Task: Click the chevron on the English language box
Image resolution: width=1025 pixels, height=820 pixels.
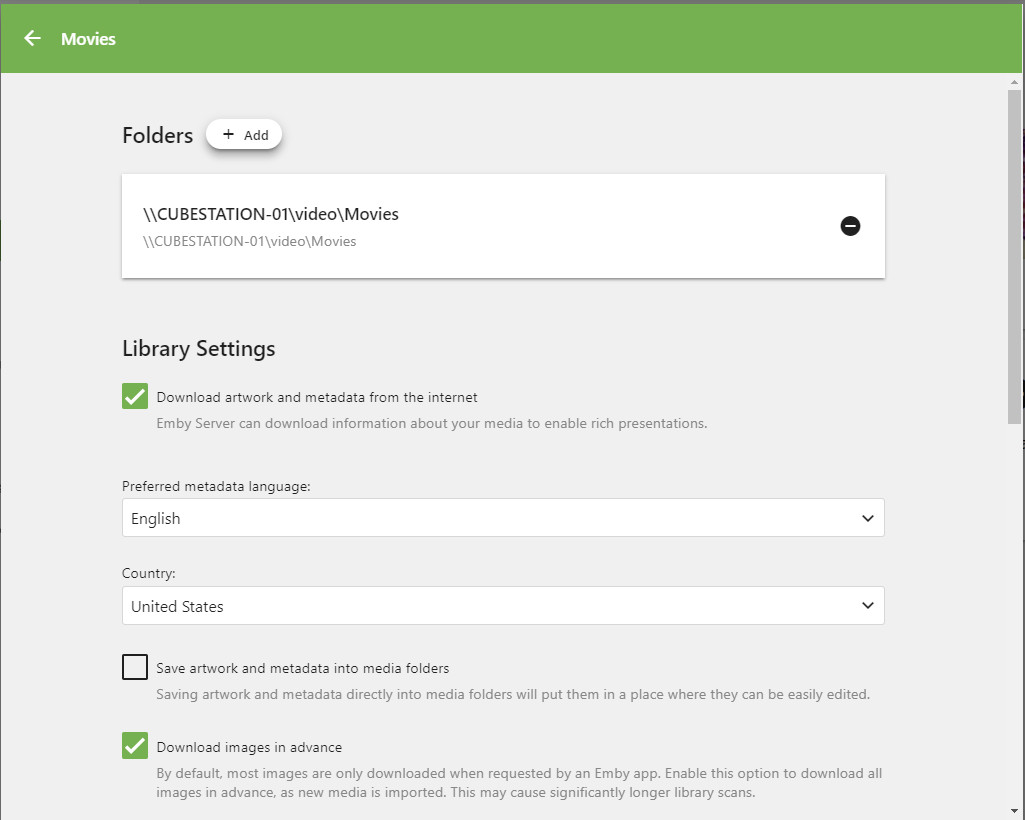Action: click(x=867, y=518)
